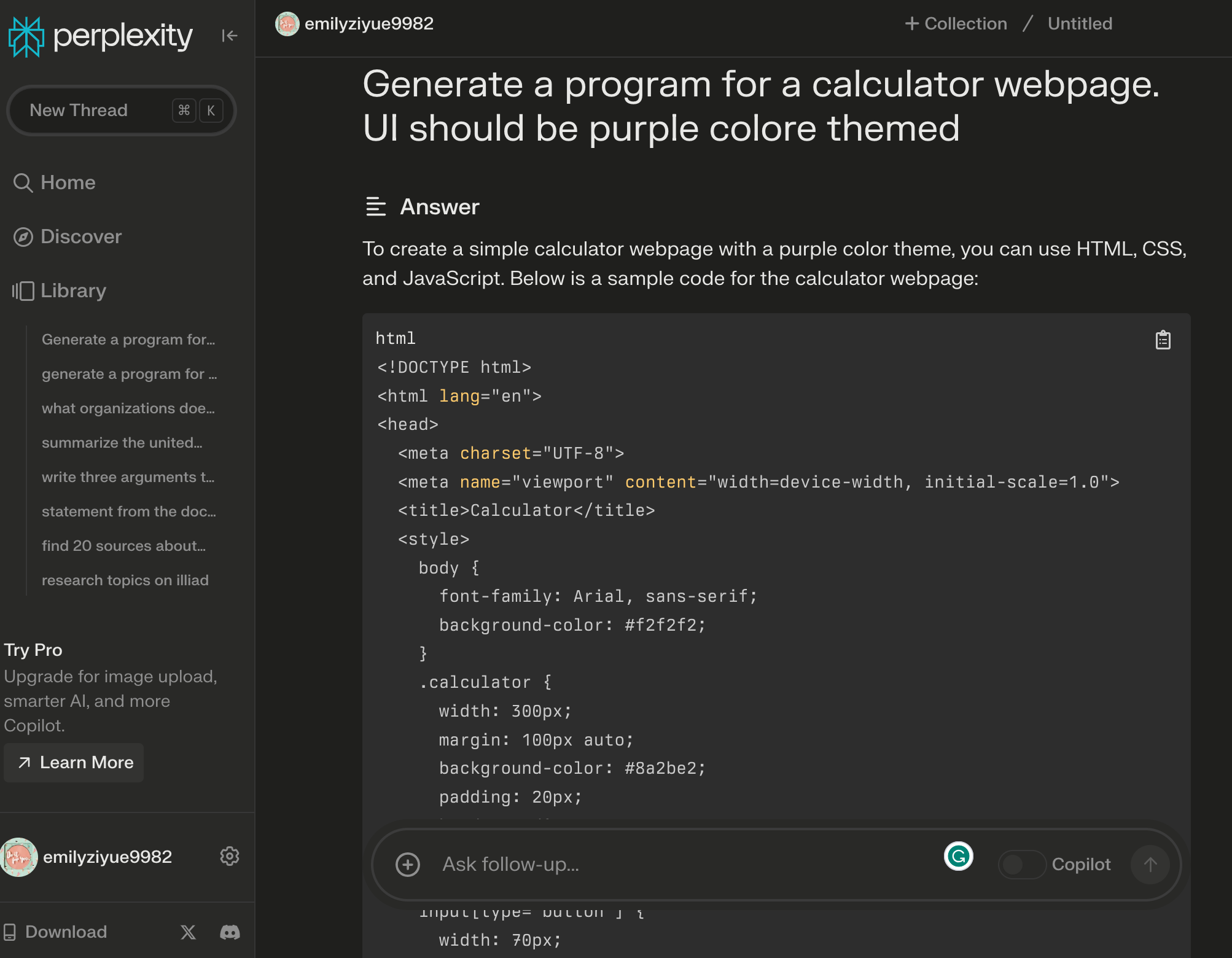1232x958 pixels.
Task: Add thread to Collection
Action: click(956, 23)
